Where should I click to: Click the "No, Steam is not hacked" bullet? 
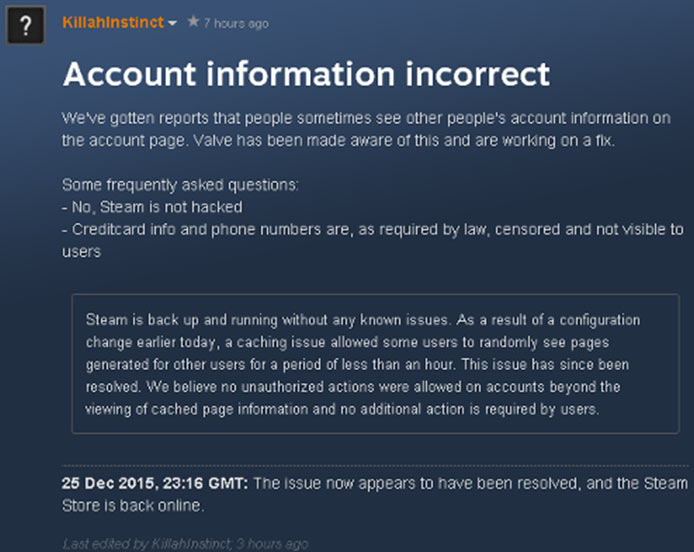point(152,207)
